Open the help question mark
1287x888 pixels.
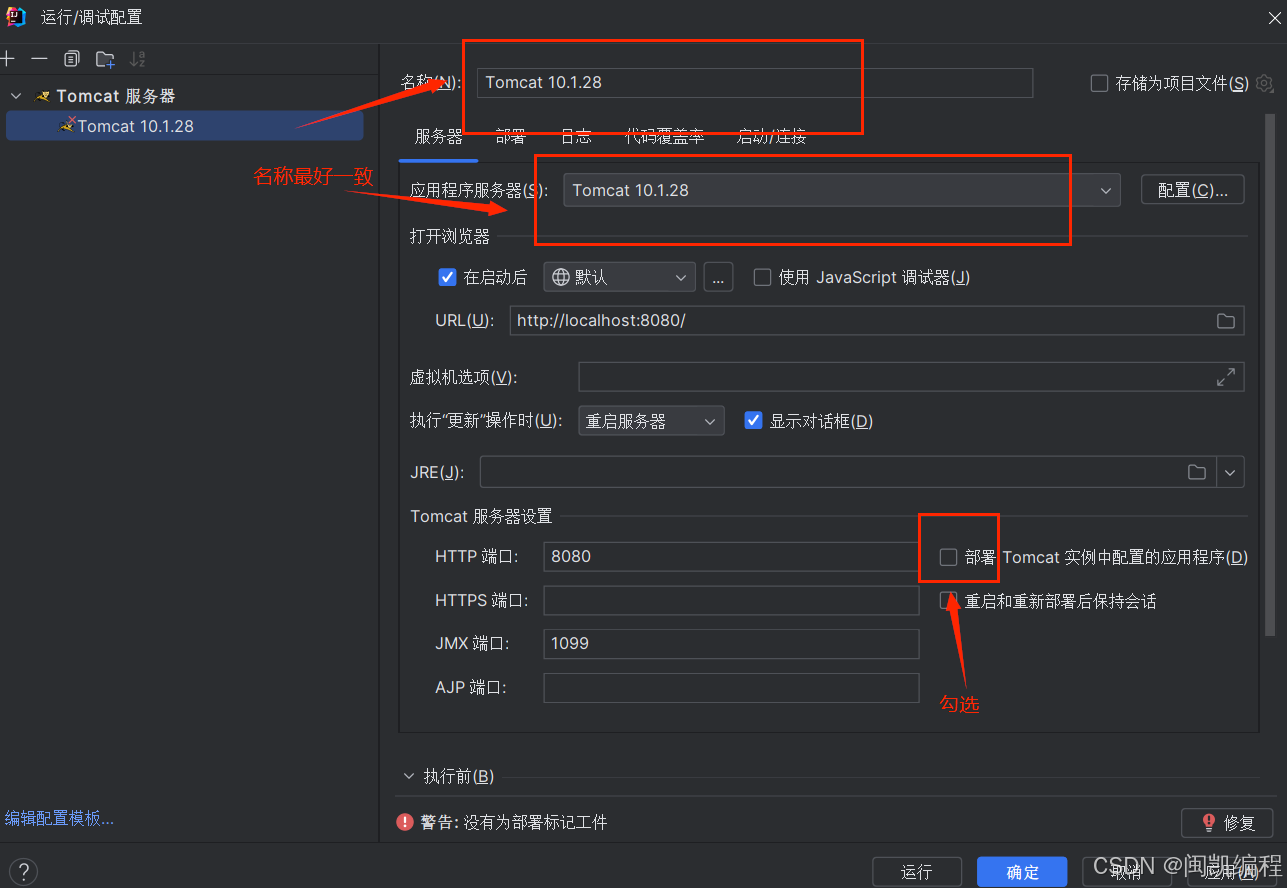[23, 871]
